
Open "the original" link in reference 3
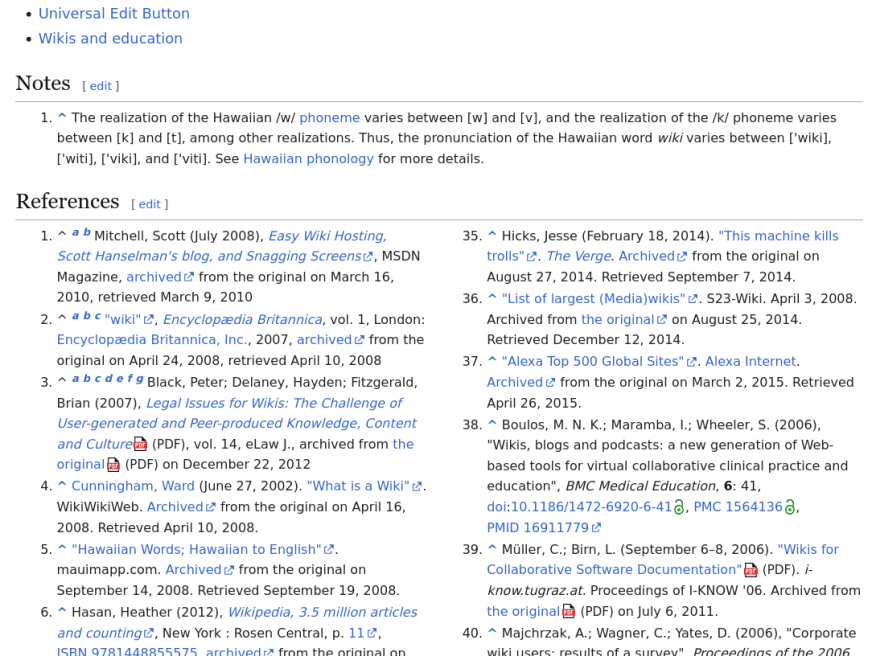coord(235,455)
